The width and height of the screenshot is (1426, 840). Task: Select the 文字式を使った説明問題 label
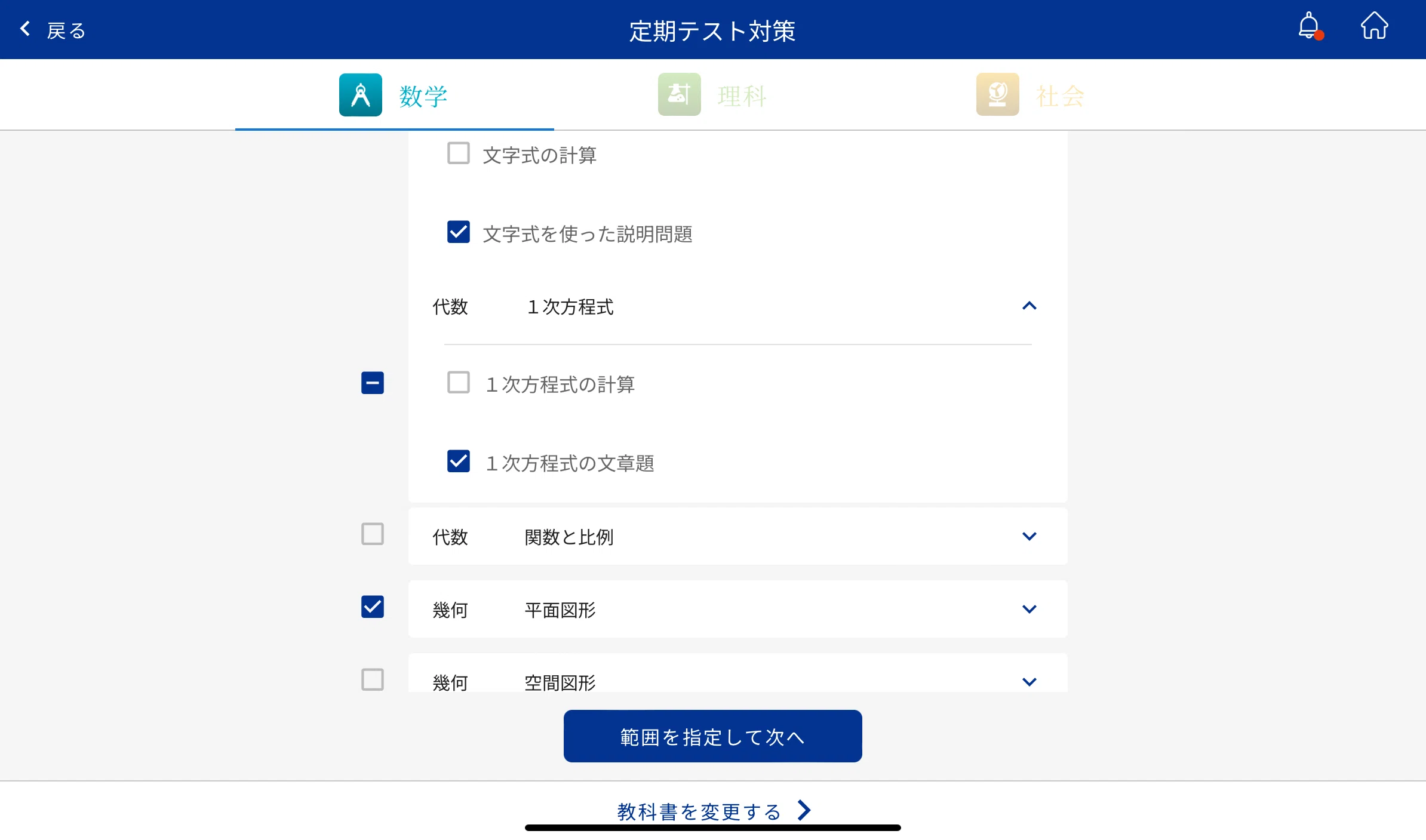588,234
